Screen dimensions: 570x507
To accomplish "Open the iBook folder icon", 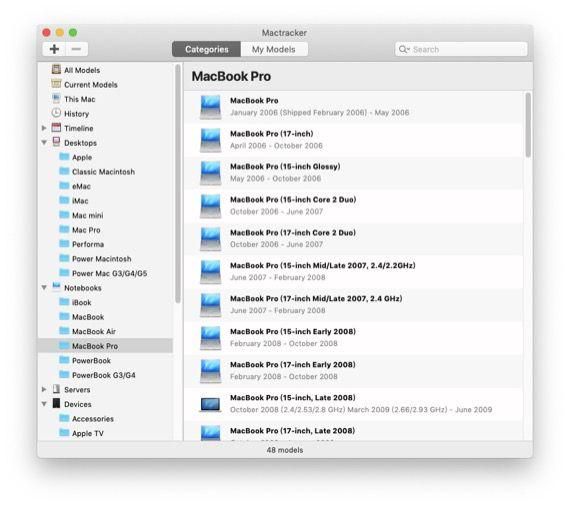I will point(64,302).
